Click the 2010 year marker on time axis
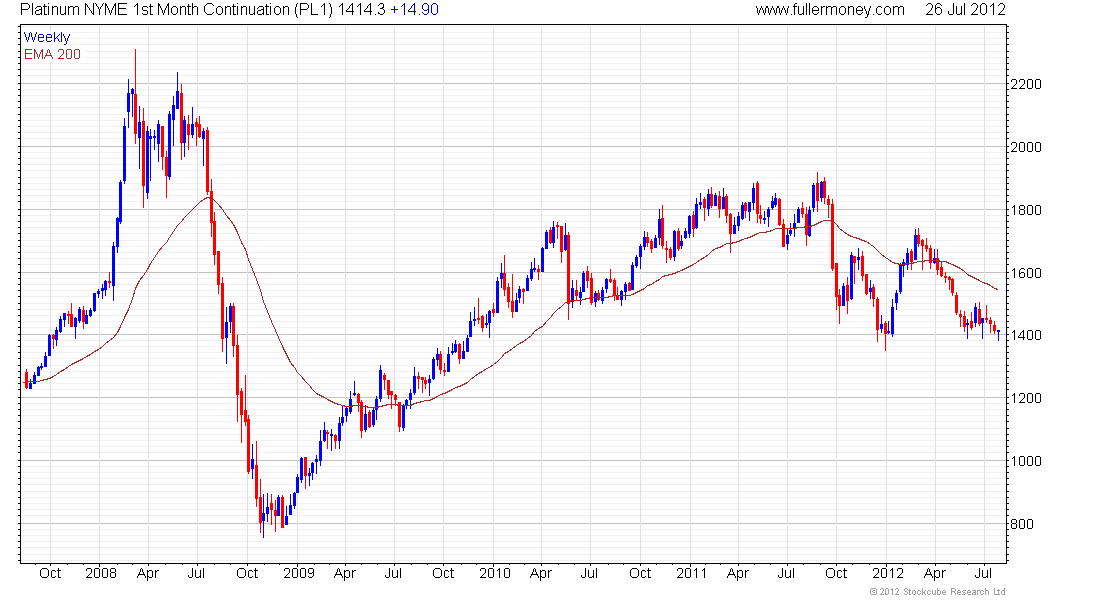 pos(495,573)
